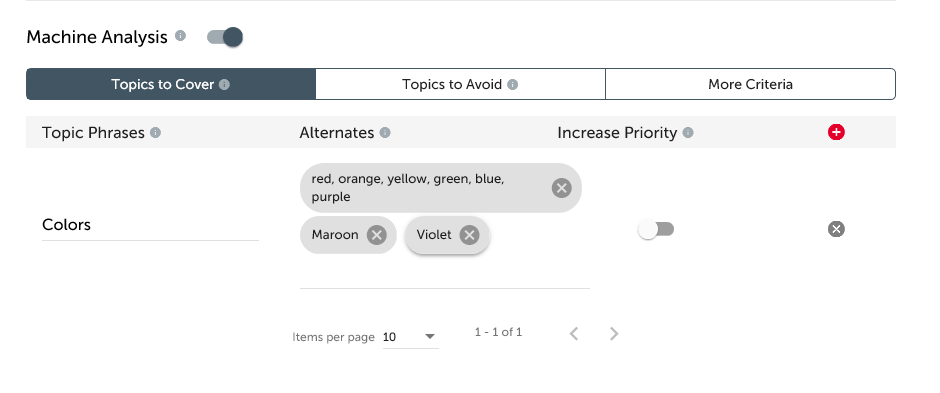Switch to the Topics to Avoid tab
This screenshot has height=393, width=940.
point(460,84)
